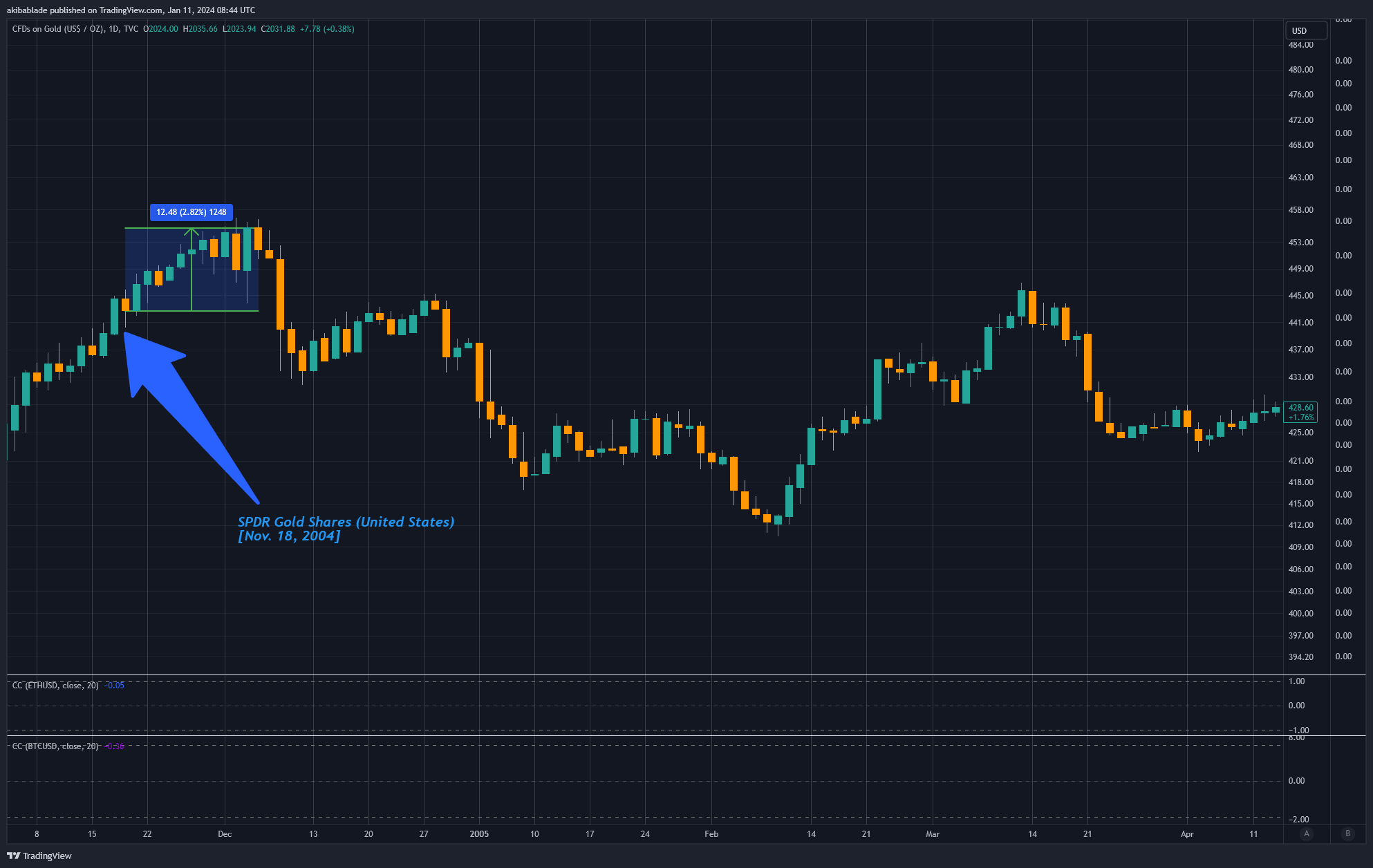This screenshot has height=868, width=1373.
Task: Click the 'A' price scale button
Action: [1306, 834]
